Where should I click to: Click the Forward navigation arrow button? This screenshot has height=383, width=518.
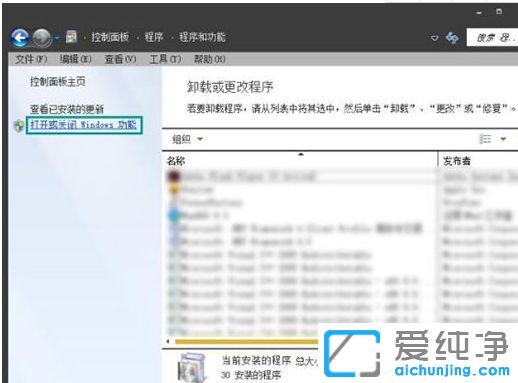42,38
